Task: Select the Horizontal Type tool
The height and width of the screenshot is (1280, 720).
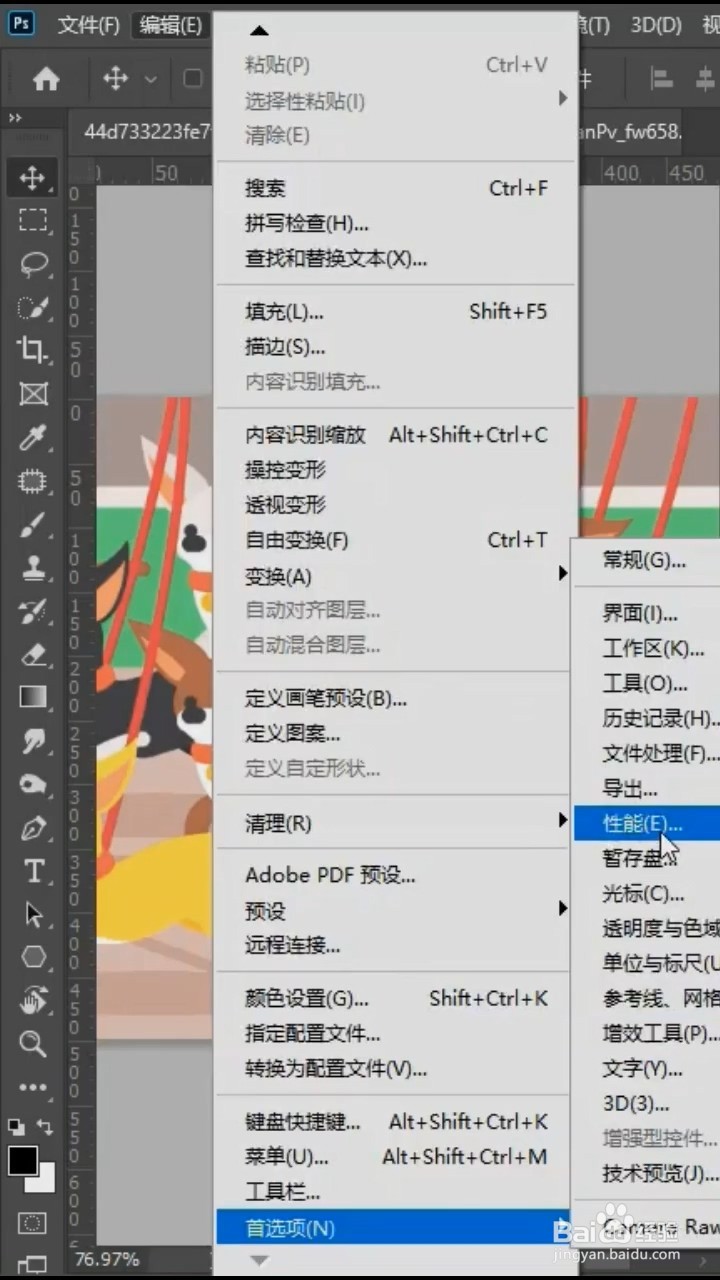Action: (x=33, y=871)
